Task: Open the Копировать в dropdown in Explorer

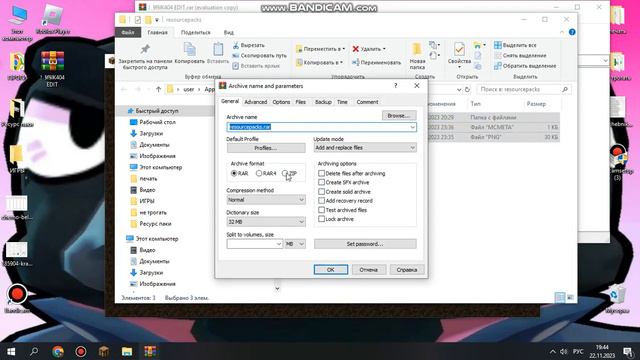Action: (x=320, y=62)
